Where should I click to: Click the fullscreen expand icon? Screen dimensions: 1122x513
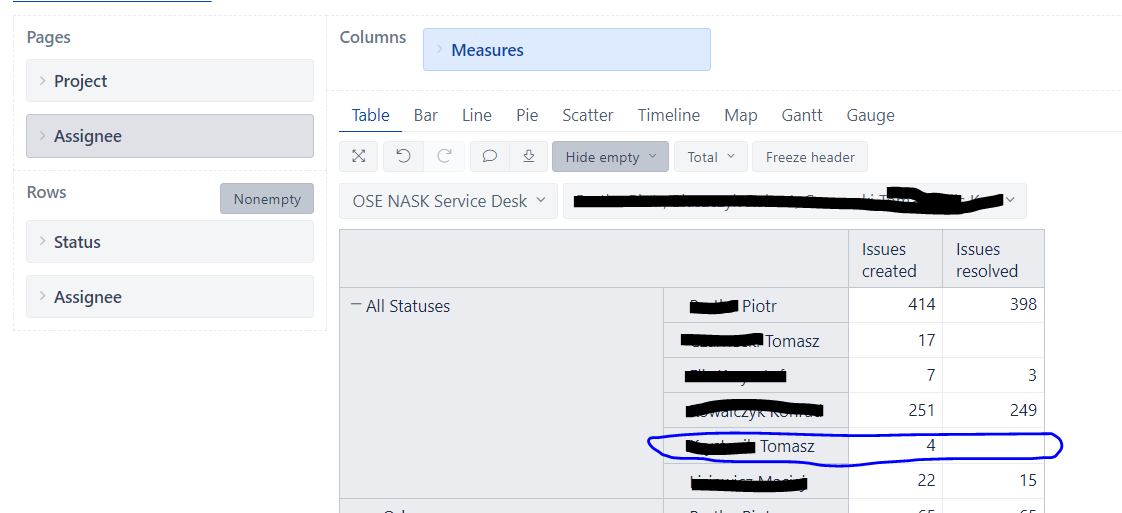point(358,157)
